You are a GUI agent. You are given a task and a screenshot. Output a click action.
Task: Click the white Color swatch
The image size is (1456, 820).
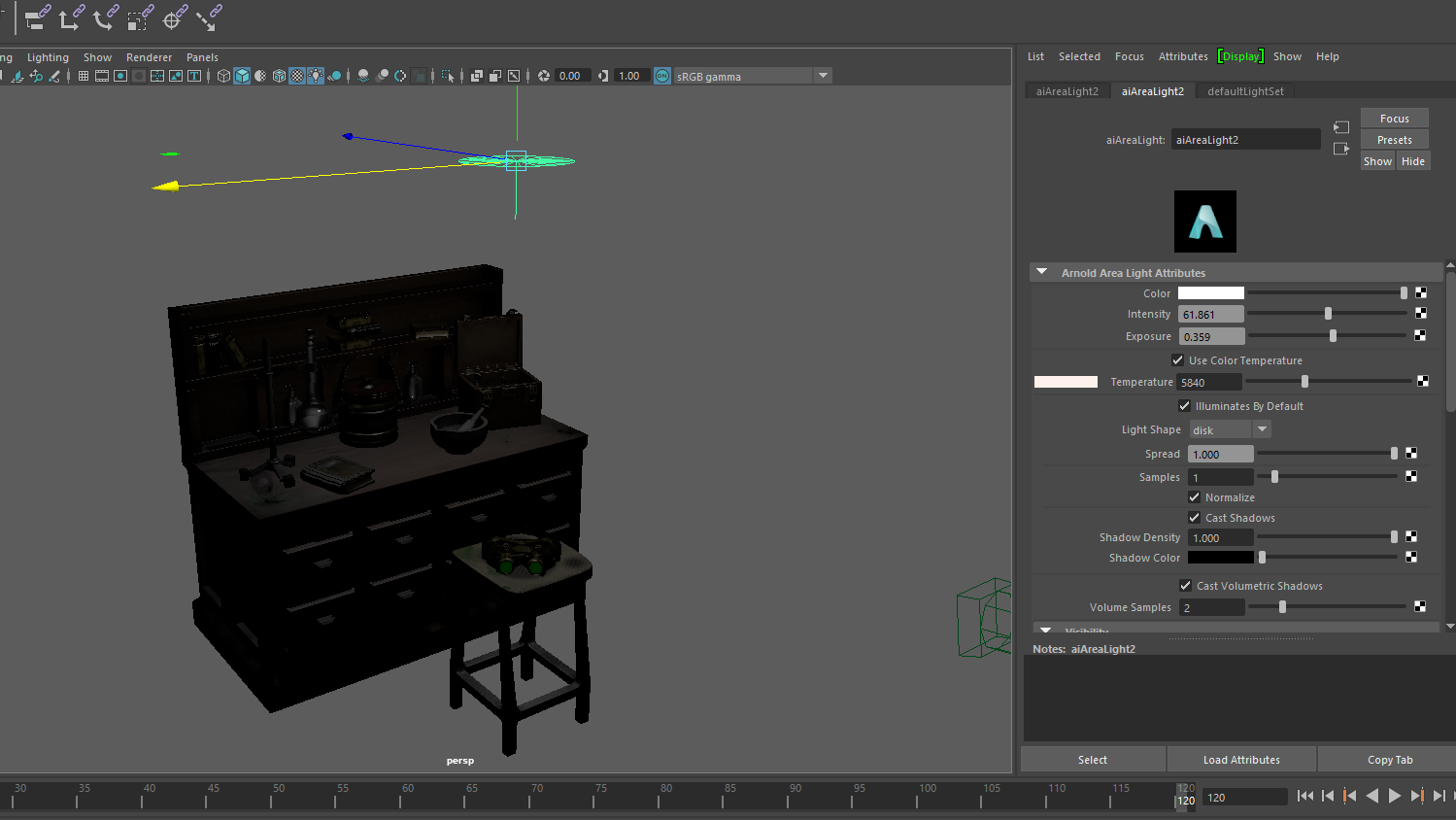1210,293
